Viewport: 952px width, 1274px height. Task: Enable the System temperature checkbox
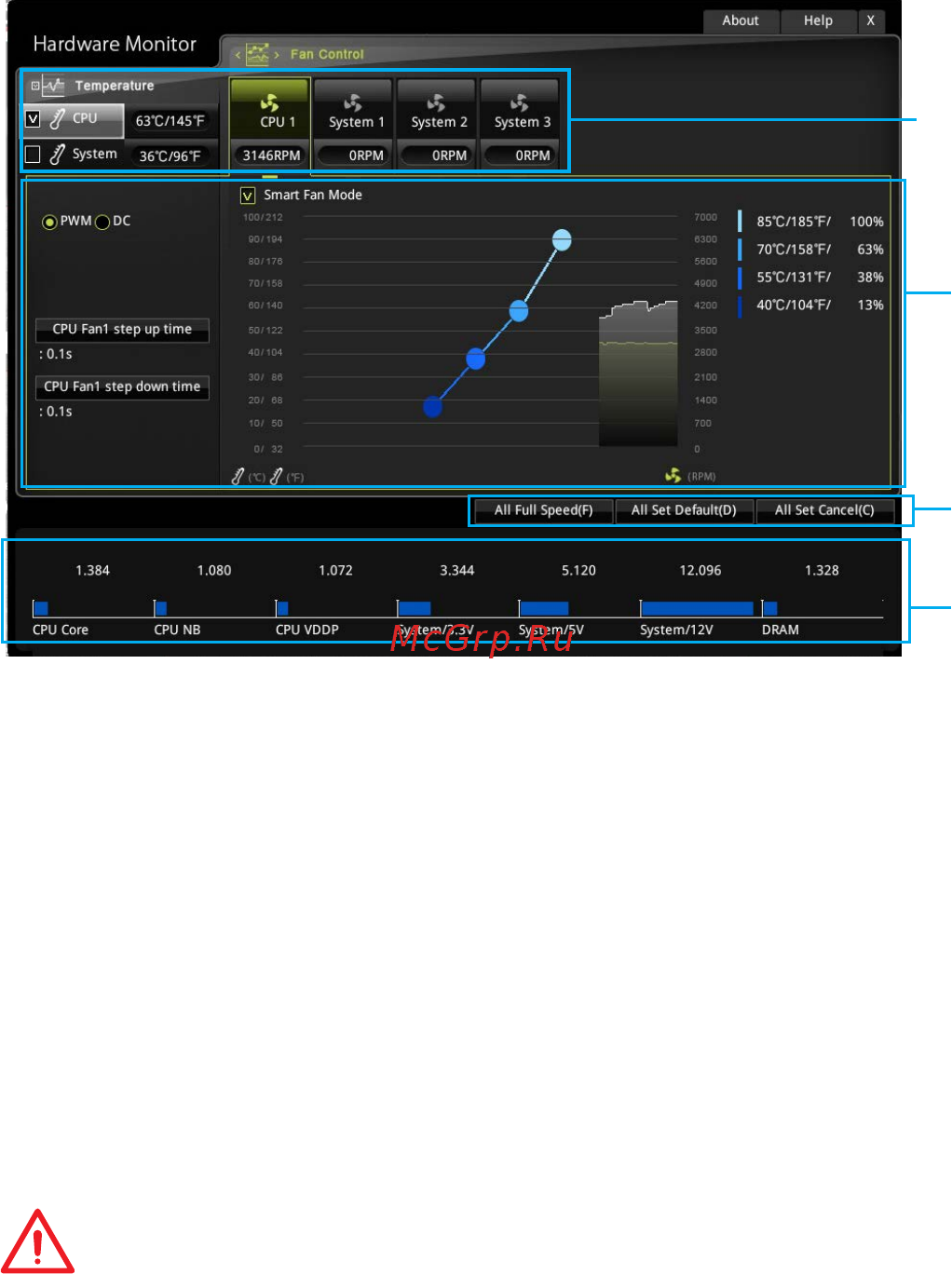coord(33,154)
